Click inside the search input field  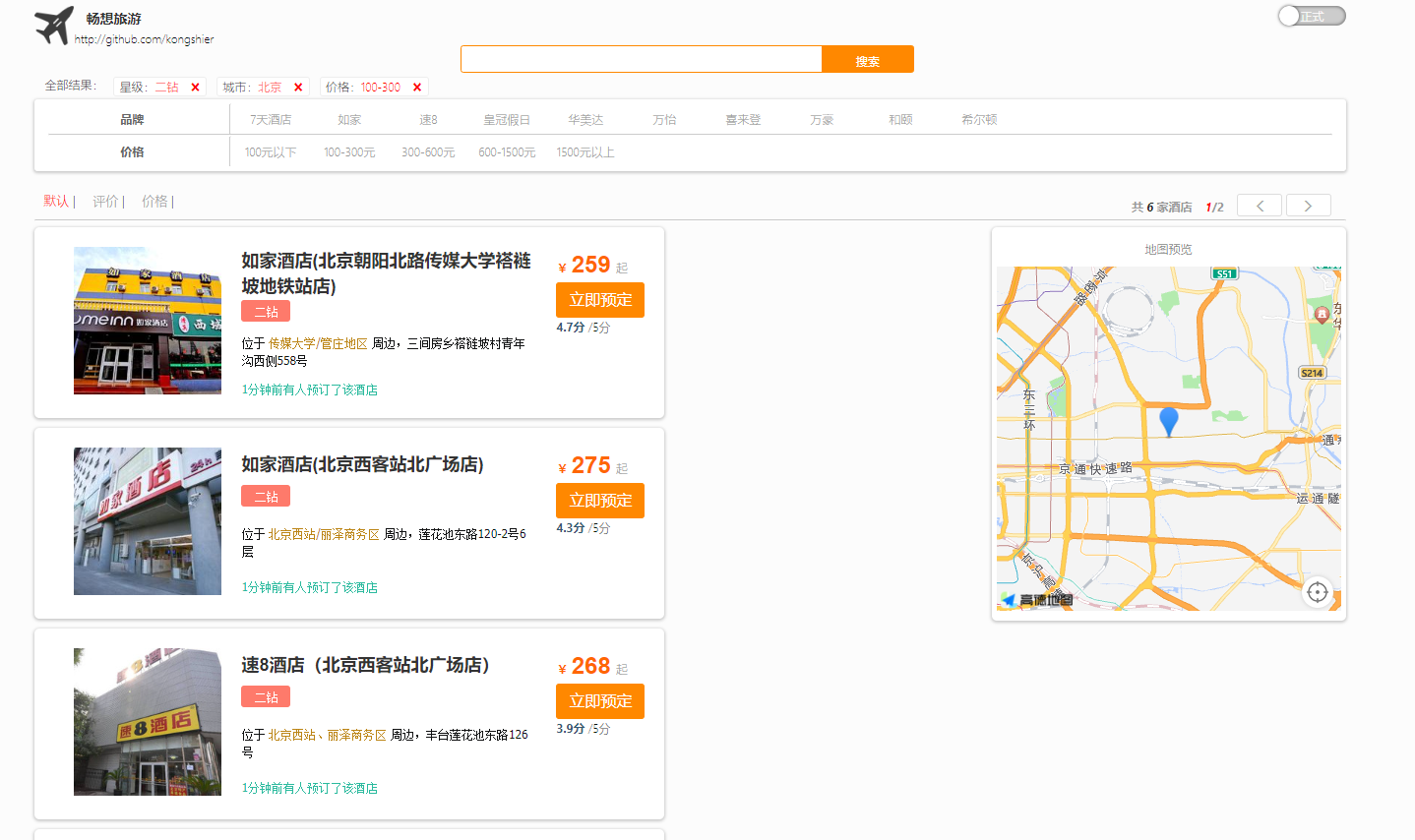(x=640, y=59)
